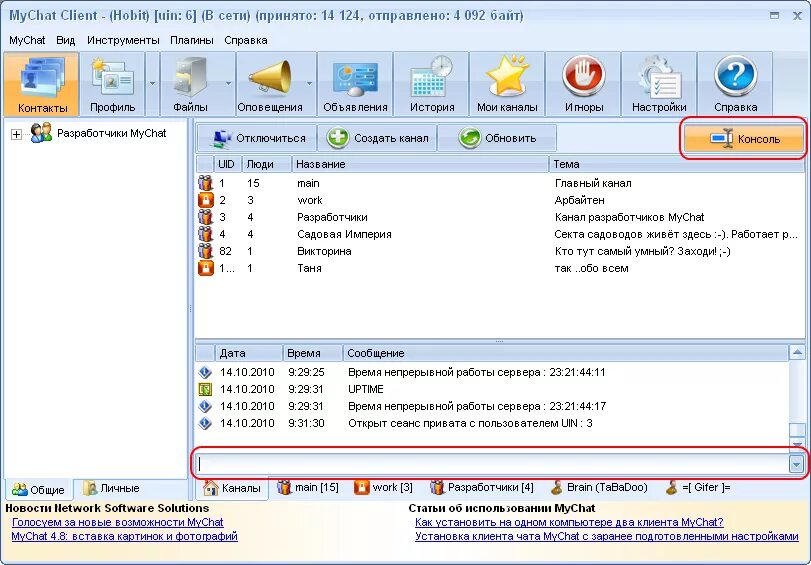
Task: Click the Дата column header in console
Action: click(249, 353)
